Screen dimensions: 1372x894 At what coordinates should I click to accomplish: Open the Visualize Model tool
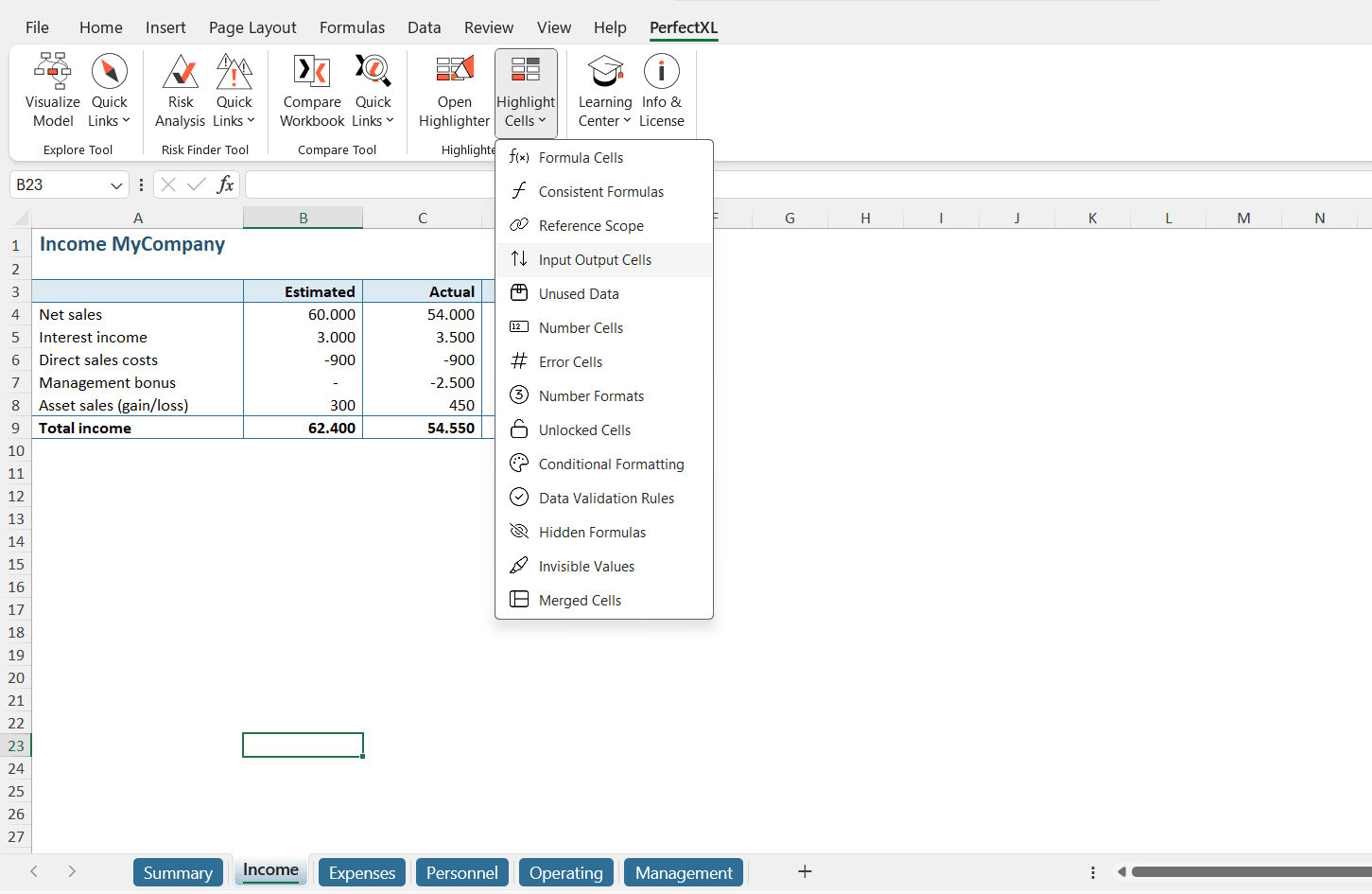tap(52, 91)
